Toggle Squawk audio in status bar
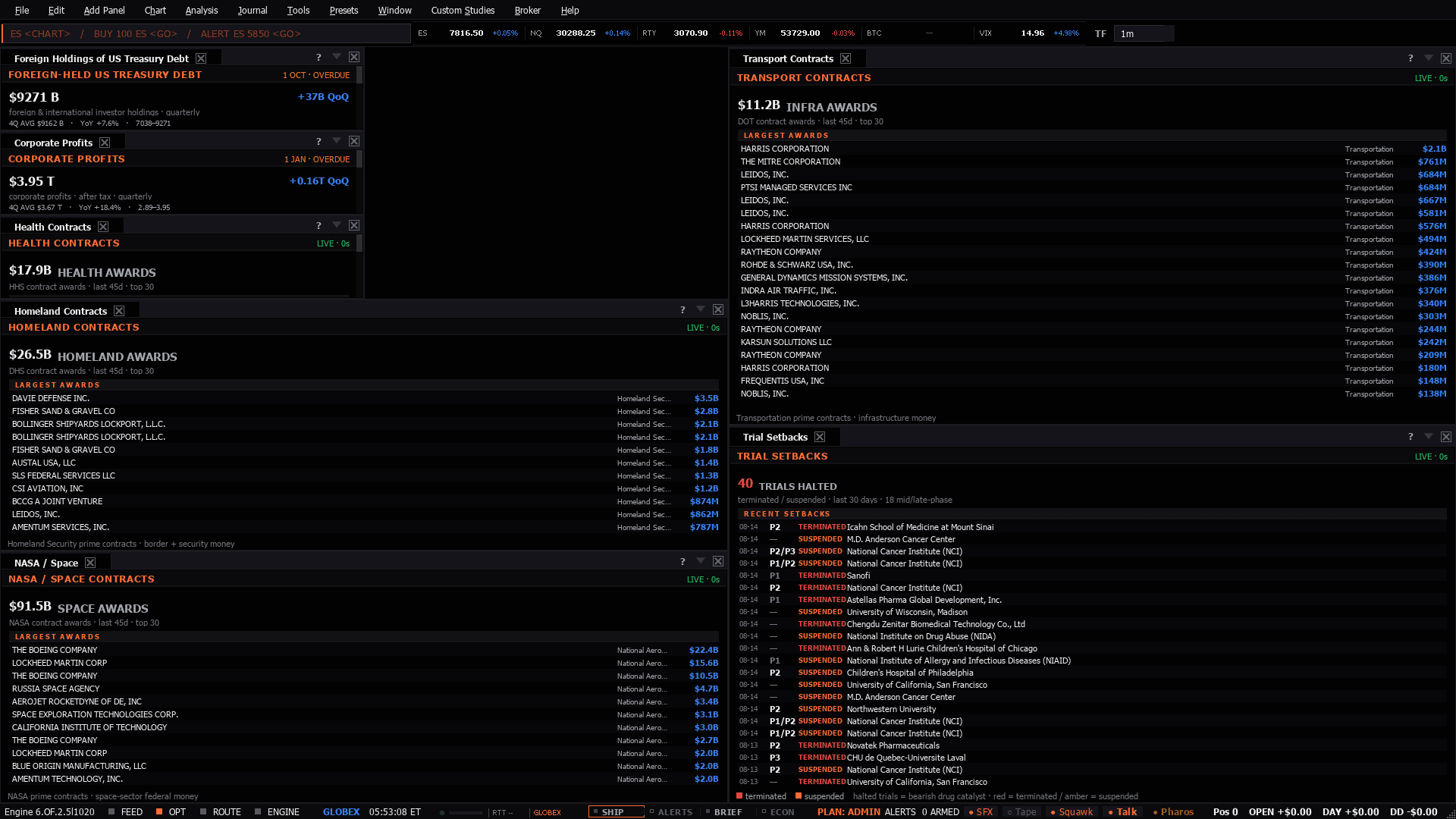 [x=1072, y=811]
